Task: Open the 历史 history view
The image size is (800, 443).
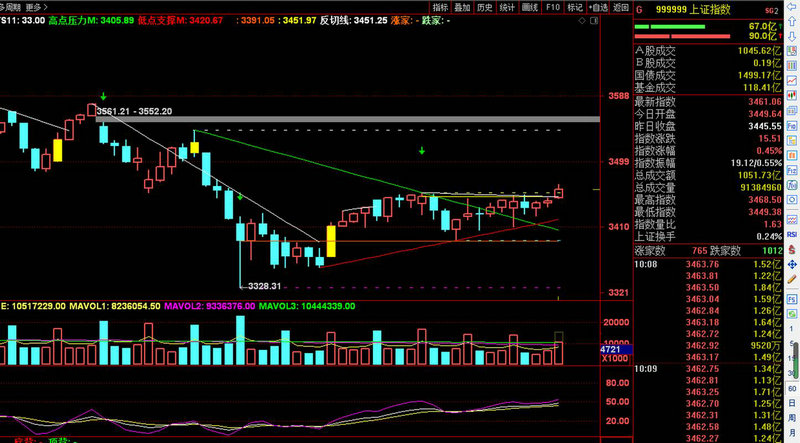Action: point(485,7)
